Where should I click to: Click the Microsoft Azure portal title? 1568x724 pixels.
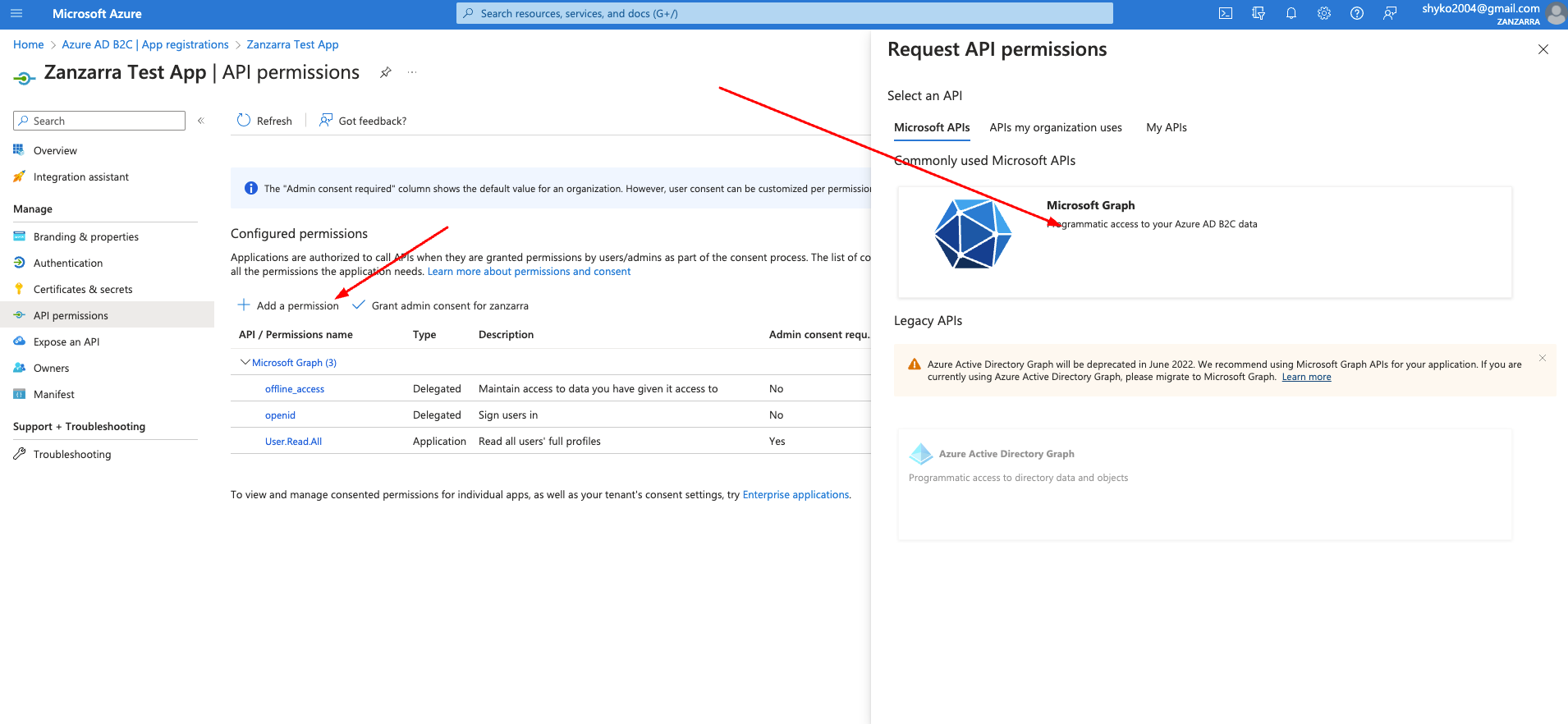tap(97, 13)
